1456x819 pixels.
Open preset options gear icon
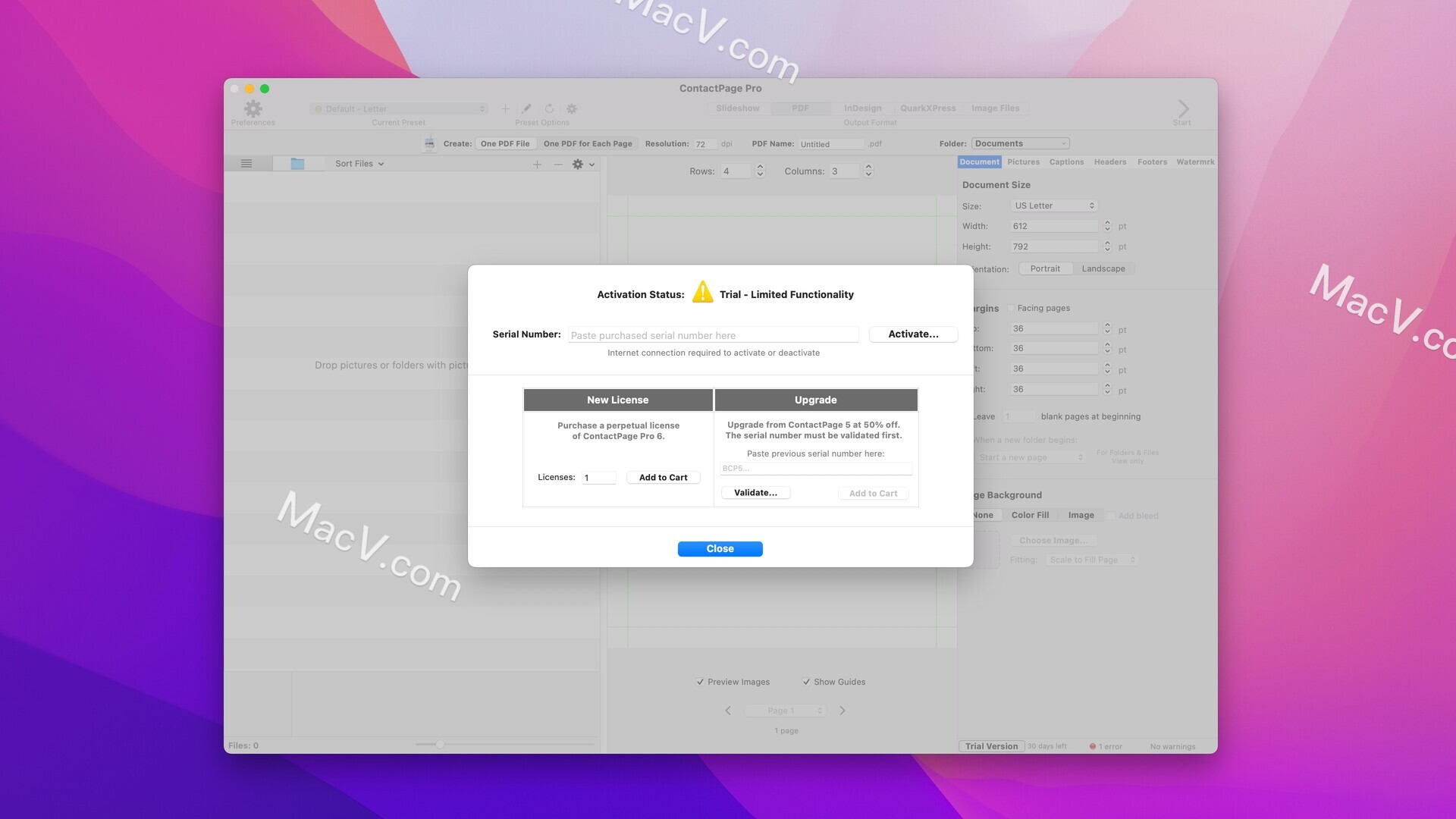click(x=572, y=108)
